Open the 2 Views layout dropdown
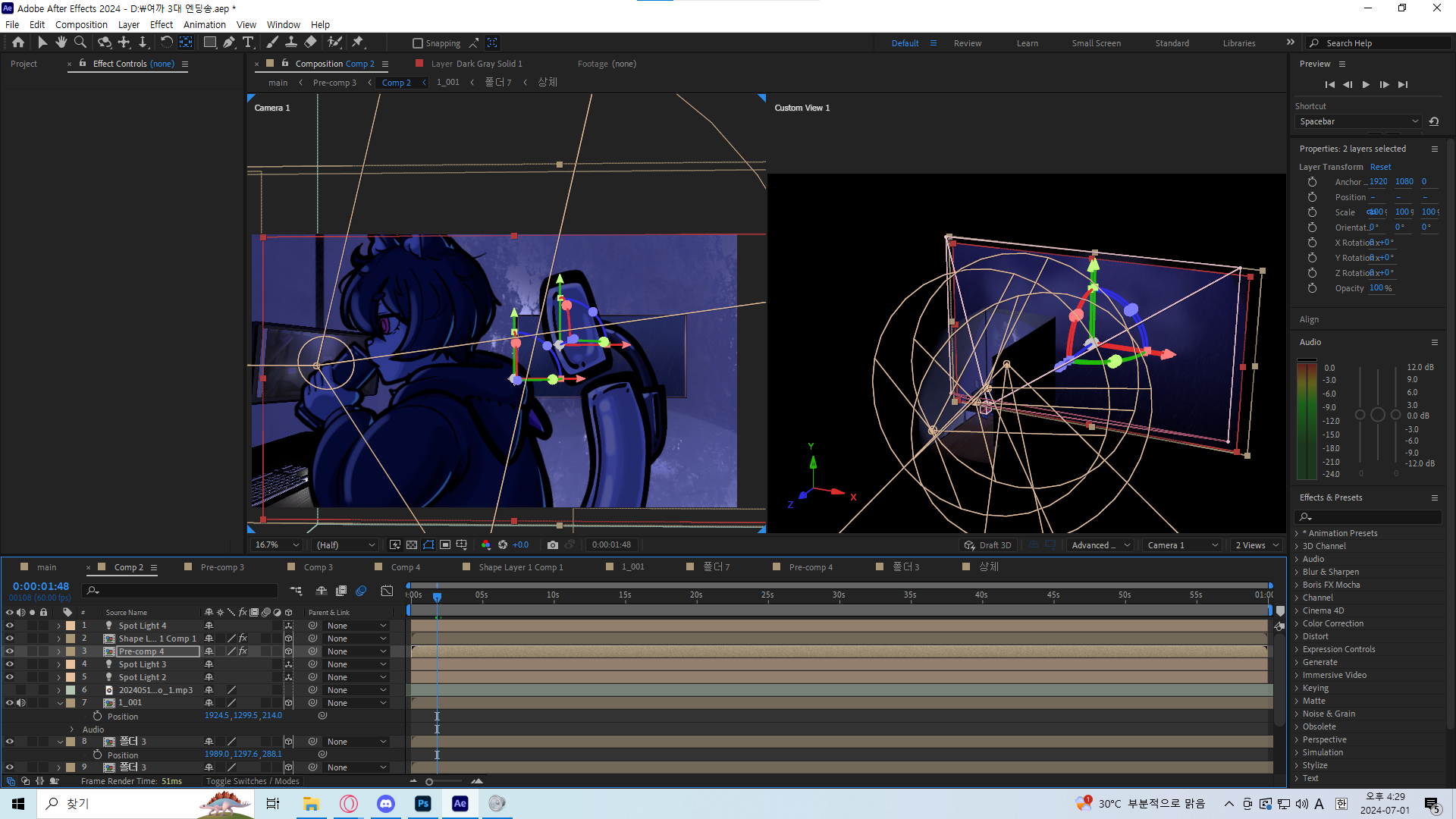Screen dimensions: 1456x819 (1257, 545)
